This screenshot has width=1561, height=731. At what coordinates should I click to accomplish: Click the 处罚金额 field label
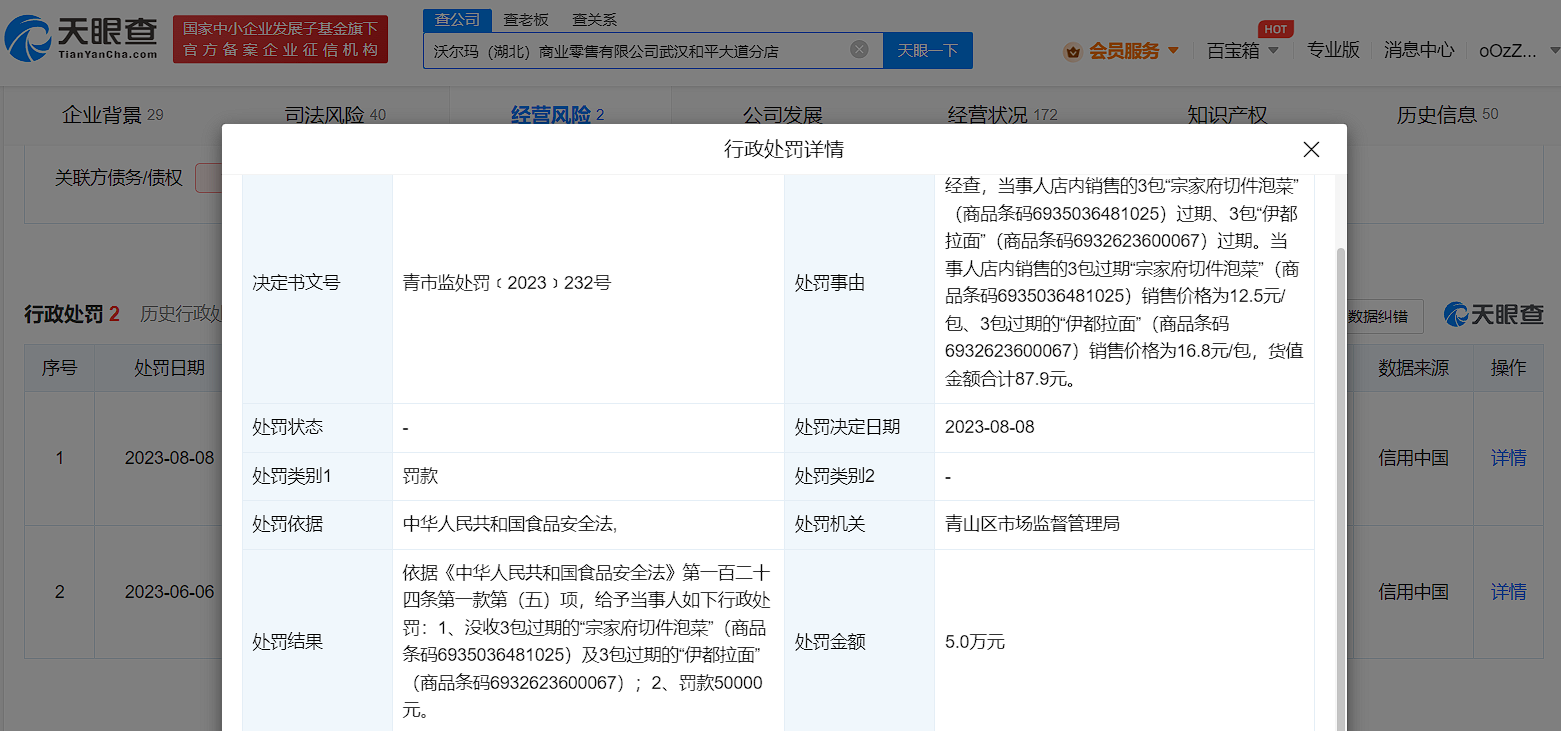click(x=829, y=642)
